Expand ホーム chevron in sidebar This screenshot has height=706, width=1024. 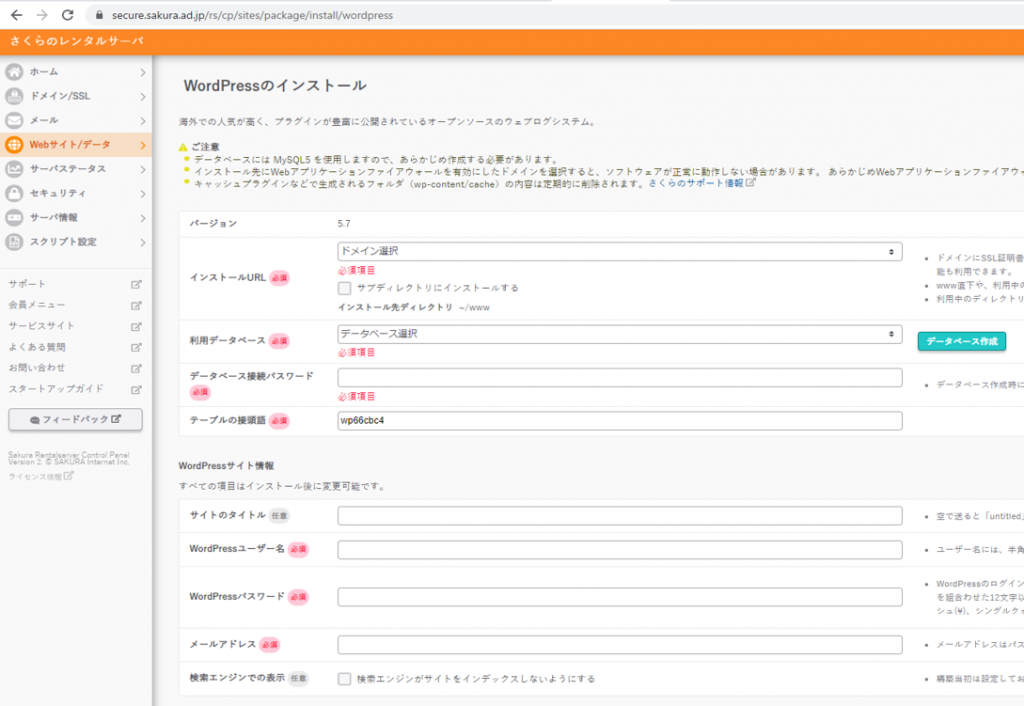[x=142, y=72]
